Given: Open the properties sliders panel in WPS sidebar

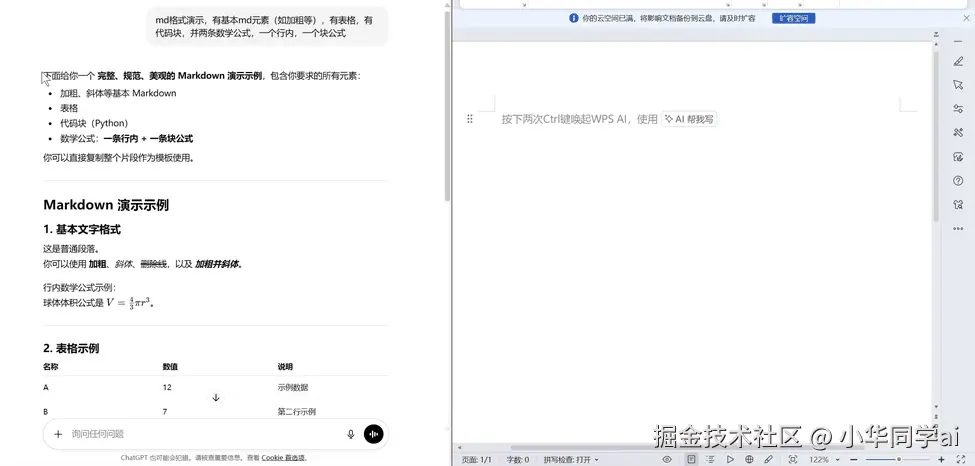Looking at the screenshot, I should [x=958, y=109].
